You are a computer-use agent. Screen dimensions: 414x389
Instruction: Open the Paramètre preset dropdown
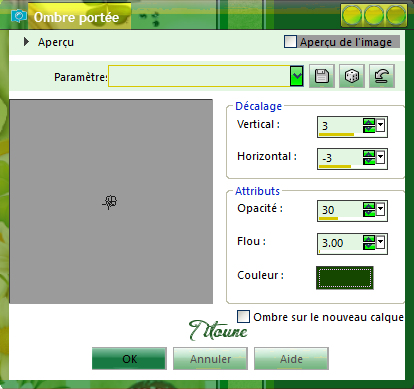(x=296, y=76)
